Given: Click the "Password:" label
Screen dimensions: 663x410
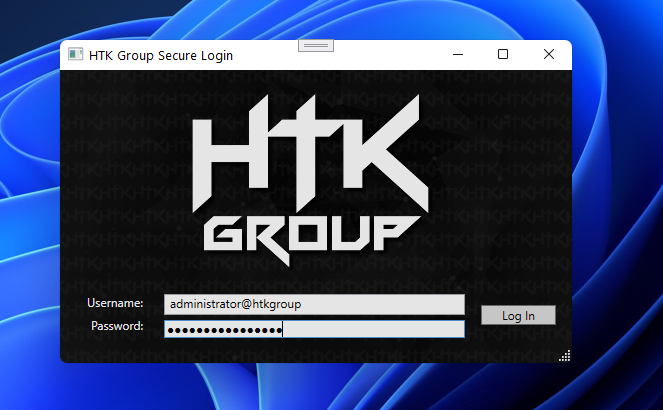Looking at the screenshot, I should pos(117,326).
